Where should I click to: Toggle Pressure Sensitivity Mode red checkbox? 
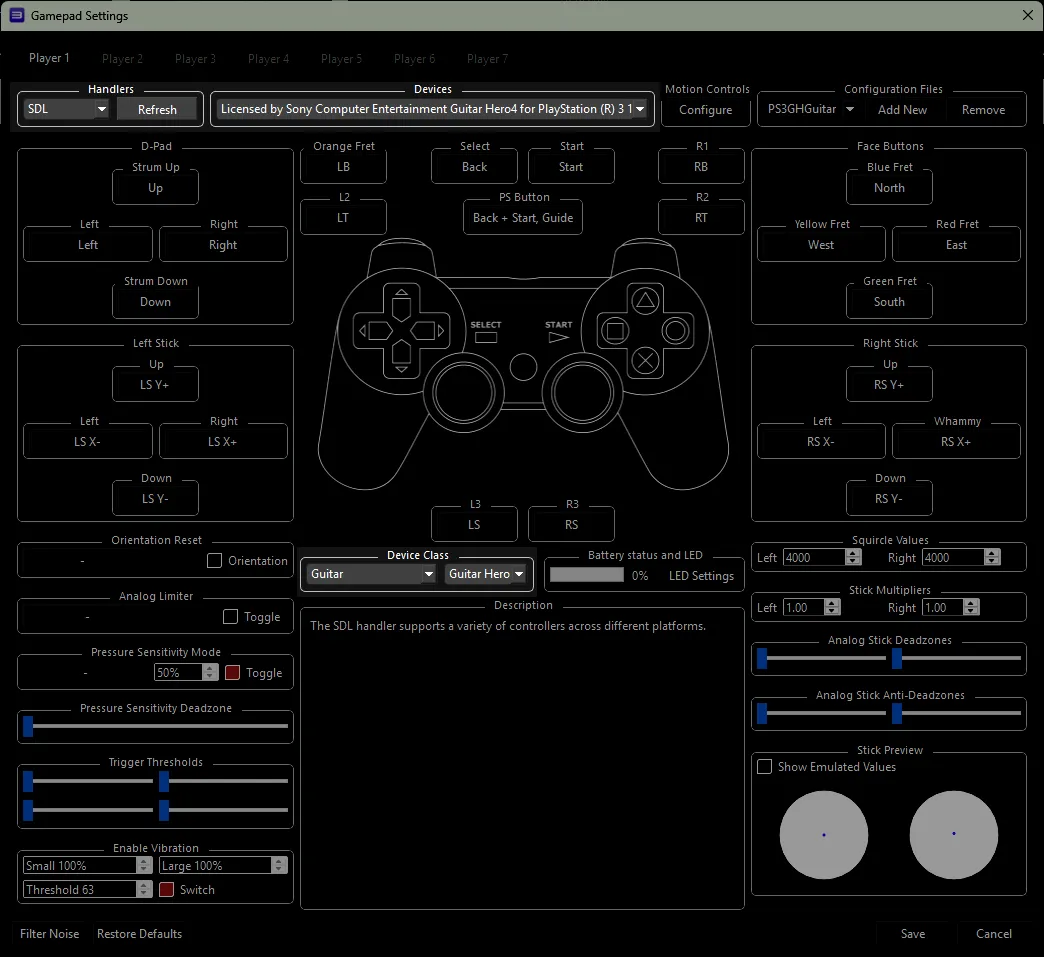click(x=232, y=673)
